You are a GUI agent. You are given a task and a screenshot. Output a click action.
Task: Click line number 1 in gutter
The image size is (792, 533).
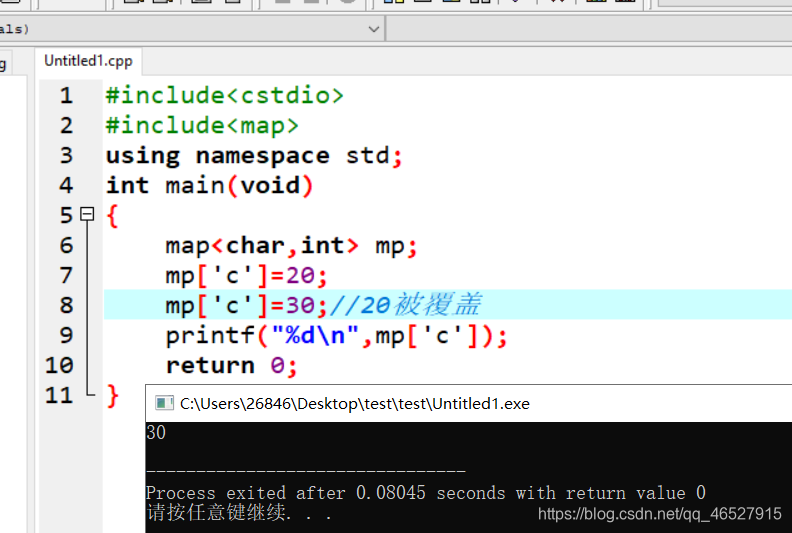click(x=66, y=95)
